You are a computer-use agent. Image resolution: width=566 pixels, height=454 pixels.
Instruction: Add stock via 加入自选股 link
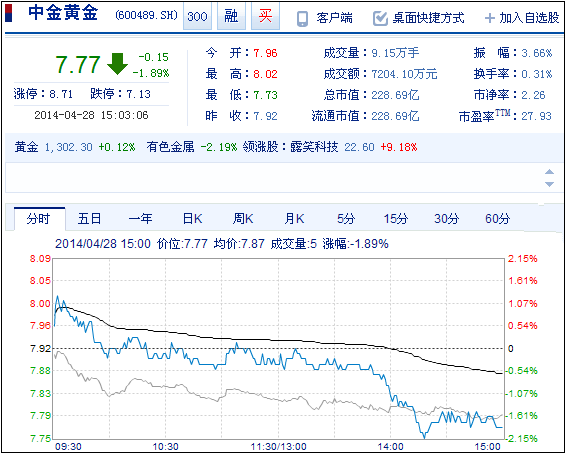529,18
